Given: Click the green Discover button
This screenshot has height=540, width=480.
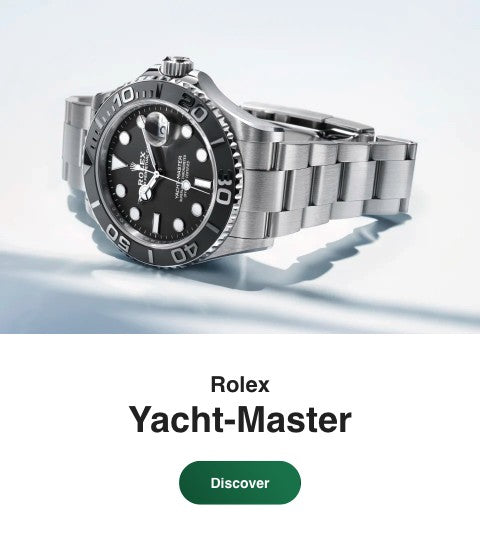Looking at the screenshot, I should pos(240,483).
